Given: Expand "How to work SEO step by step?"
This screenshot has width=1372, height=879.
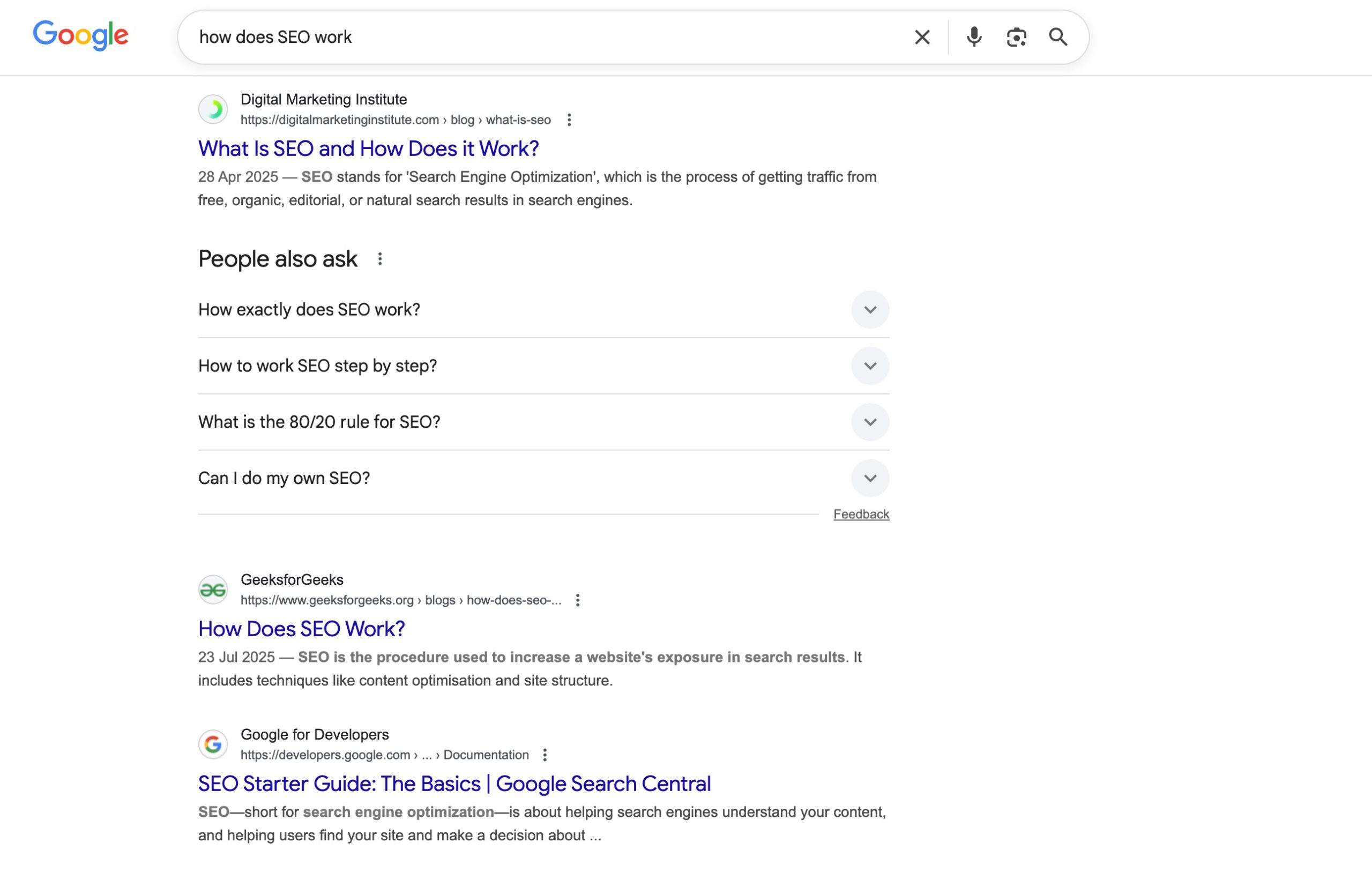Looking at the screenshot, I should (x=869, y=366).
